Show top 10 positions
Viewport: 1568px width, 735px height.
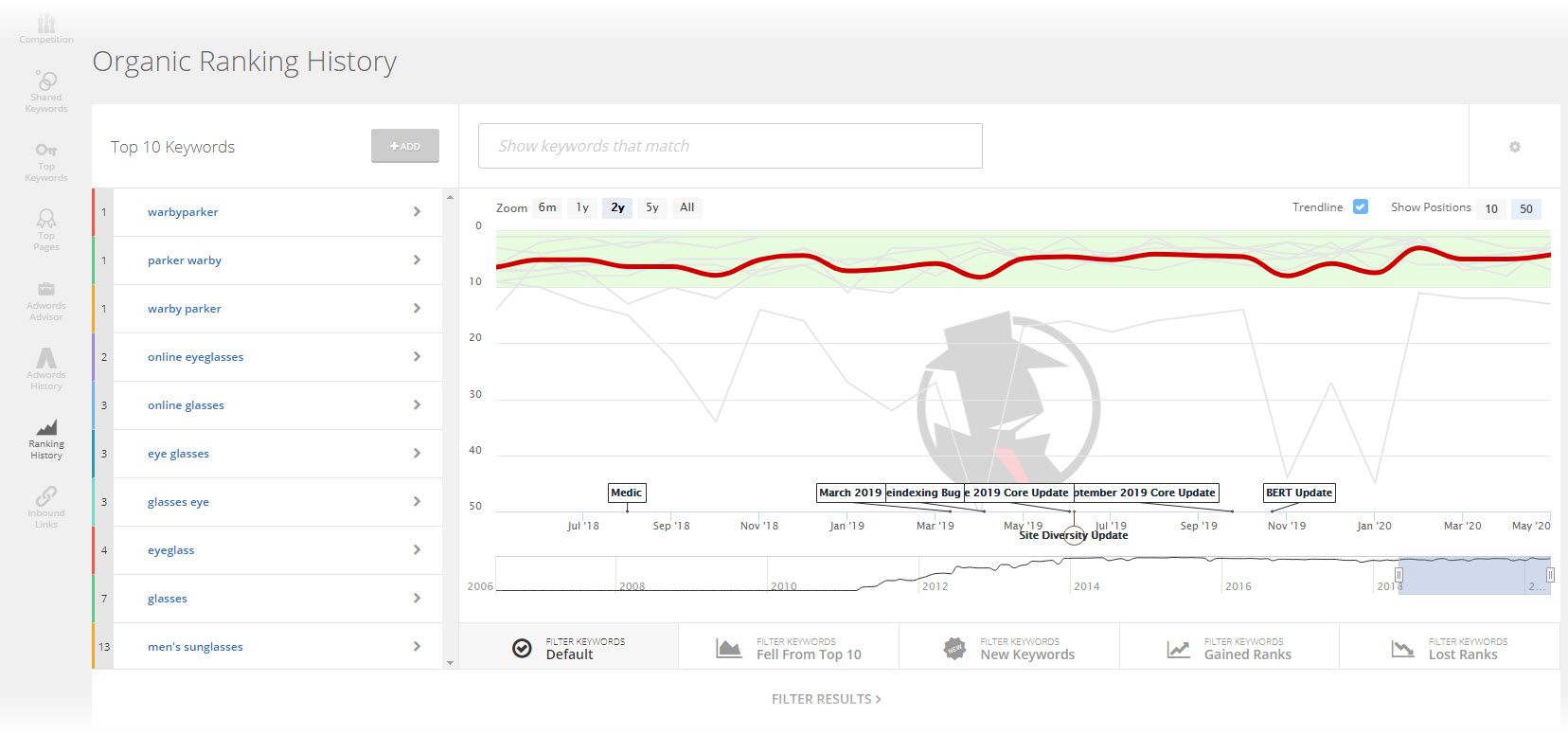(x=1491, y=208)
